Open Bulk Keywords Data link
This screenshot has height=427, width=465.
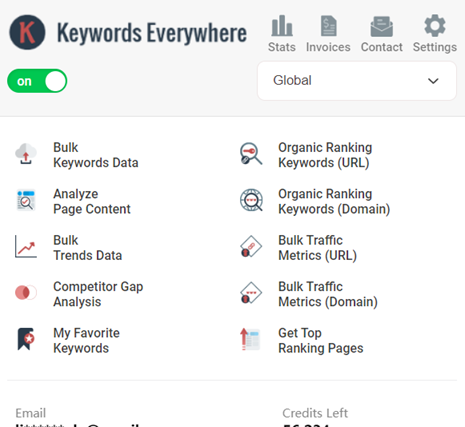pyautogui.click(x=96, y=155)
